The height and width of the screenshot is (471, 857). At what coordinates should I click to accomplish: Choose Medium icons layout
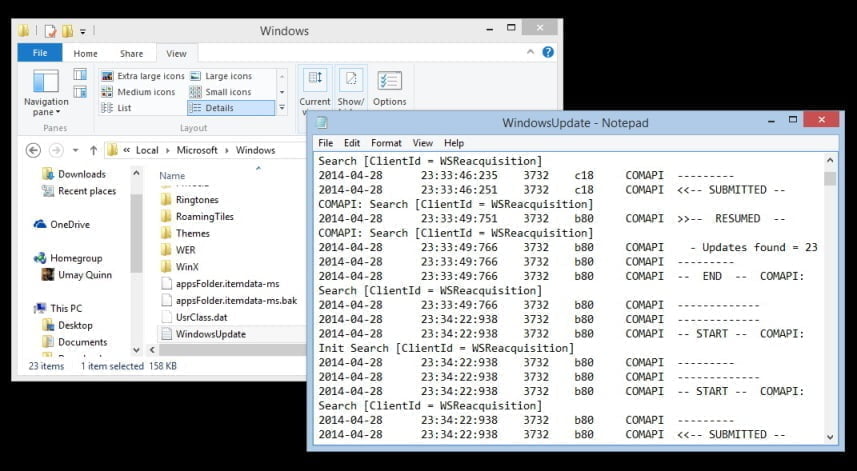138,92
